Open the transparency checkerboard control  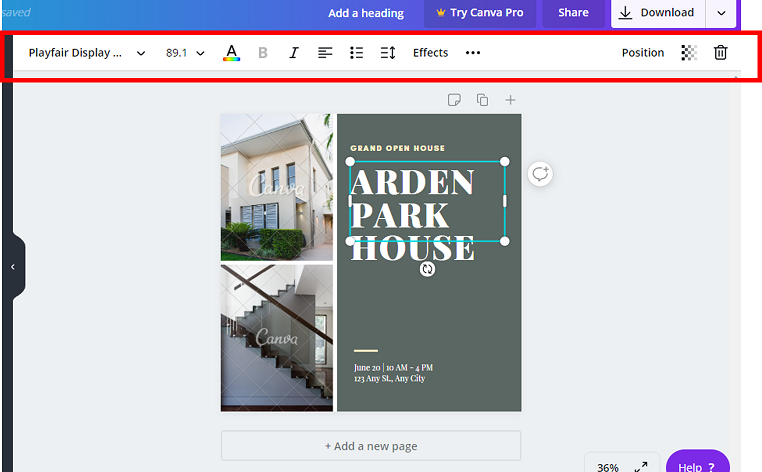[x=689, y=52]
